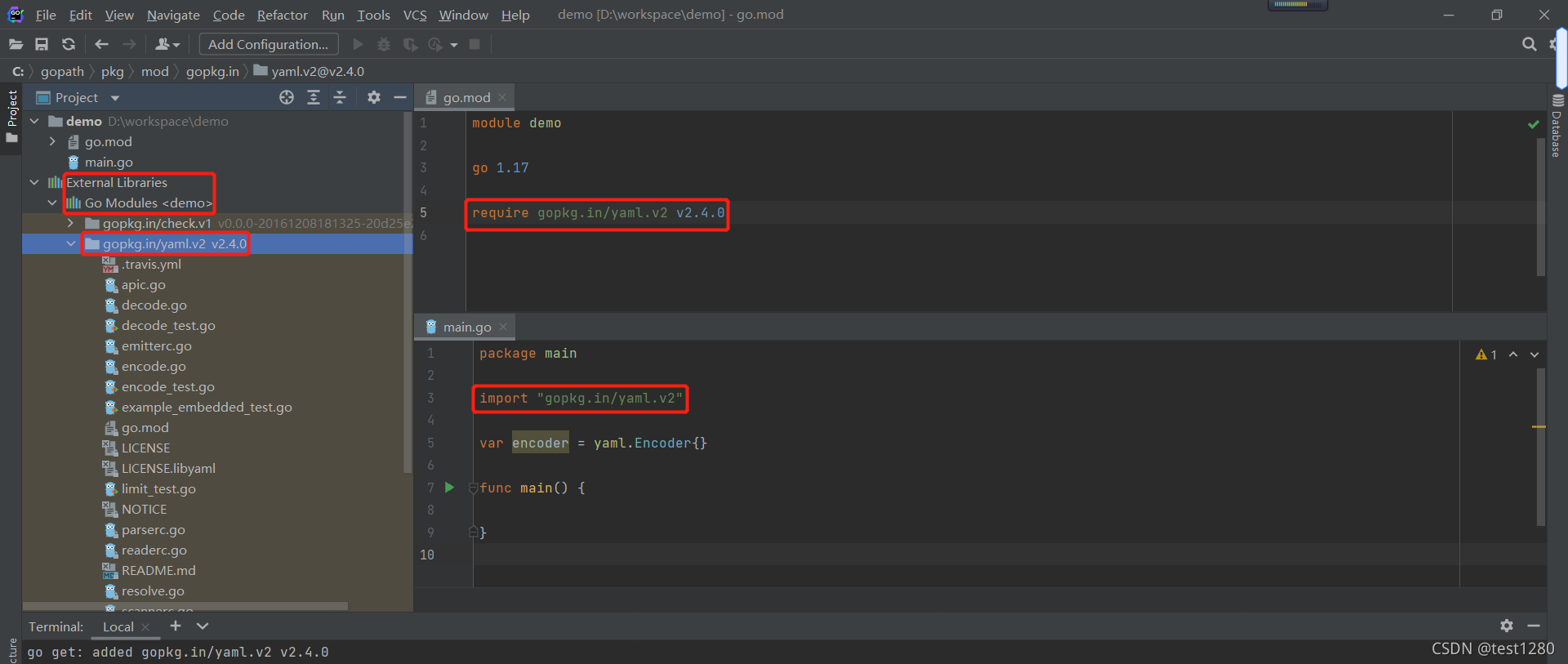The image size is (1568, 664).
Task: Select resolve.go file in tree
Action: click(153, 590)
